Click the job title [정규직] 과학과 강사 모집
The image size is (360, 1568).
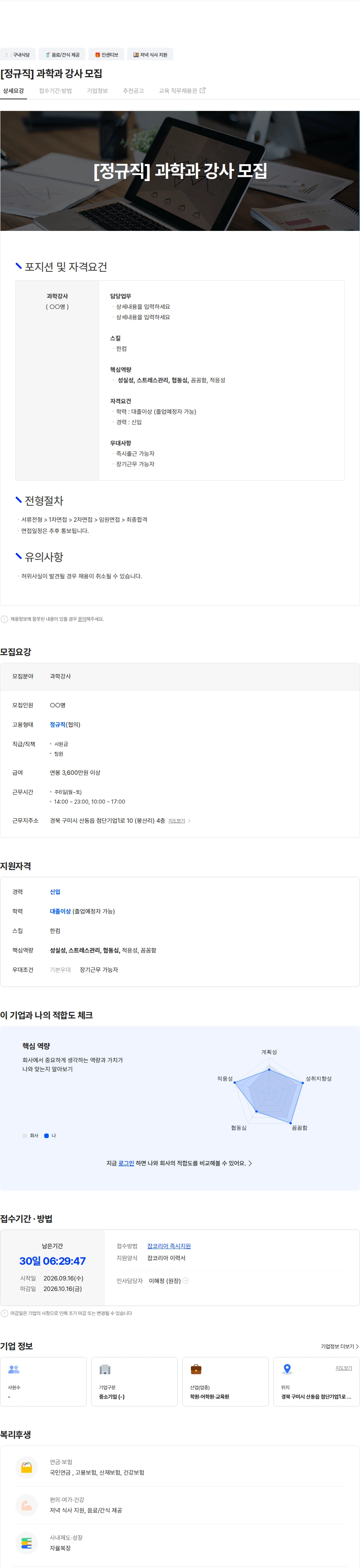(x=51, y=73)
